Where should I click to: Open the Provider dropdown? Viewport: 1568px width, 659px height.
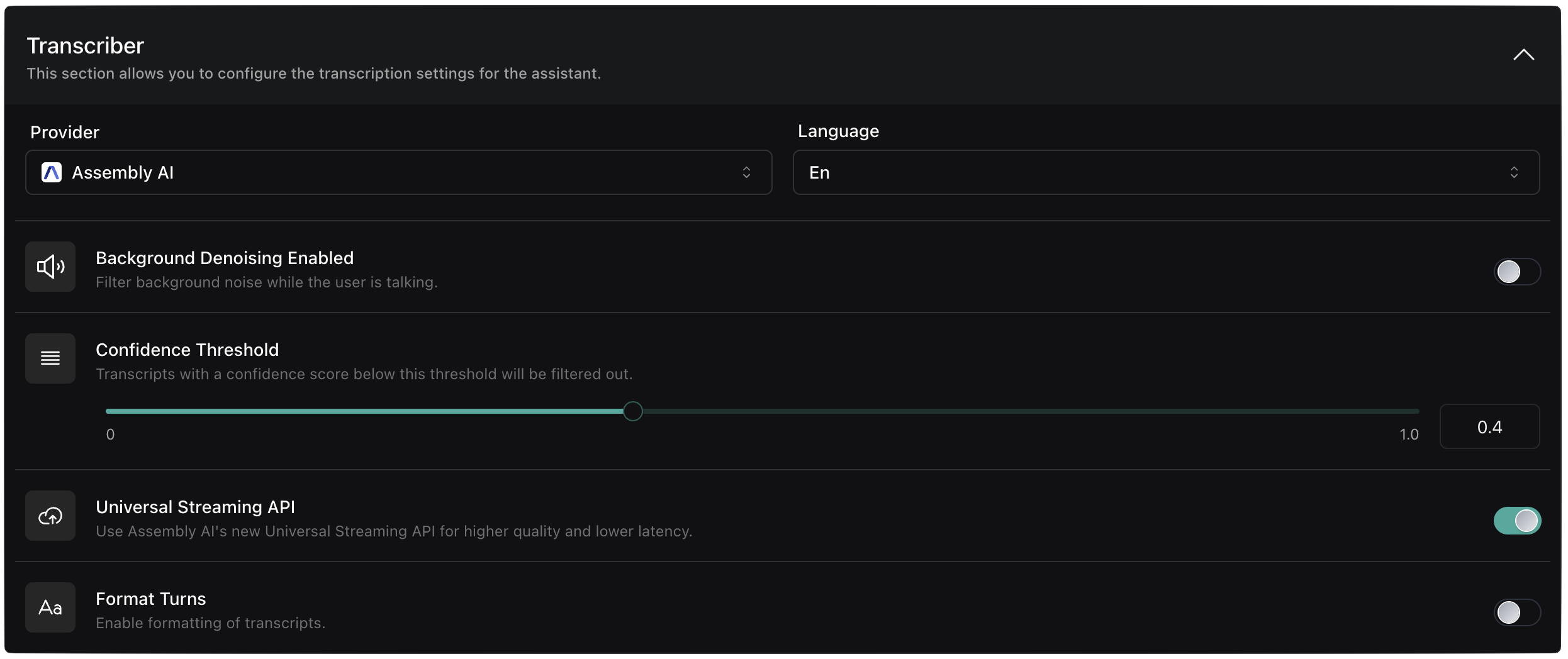click(398, 172)
